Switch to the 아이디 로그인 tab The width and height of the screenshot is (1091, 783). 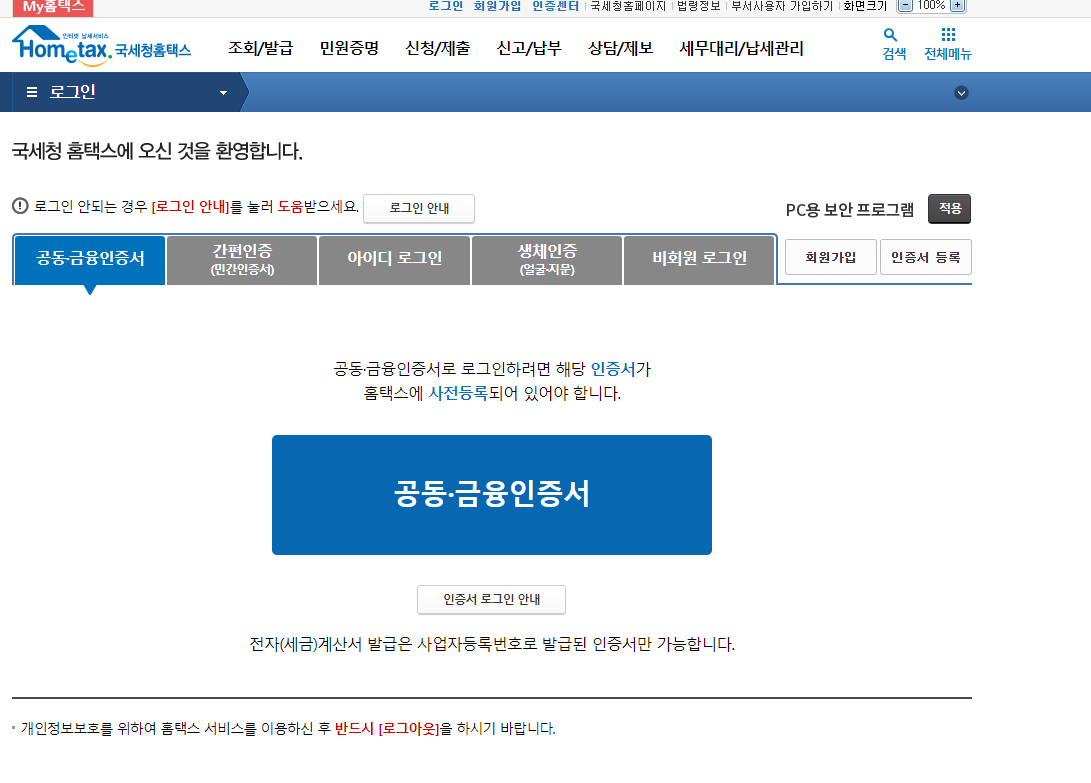click(395, 260)
